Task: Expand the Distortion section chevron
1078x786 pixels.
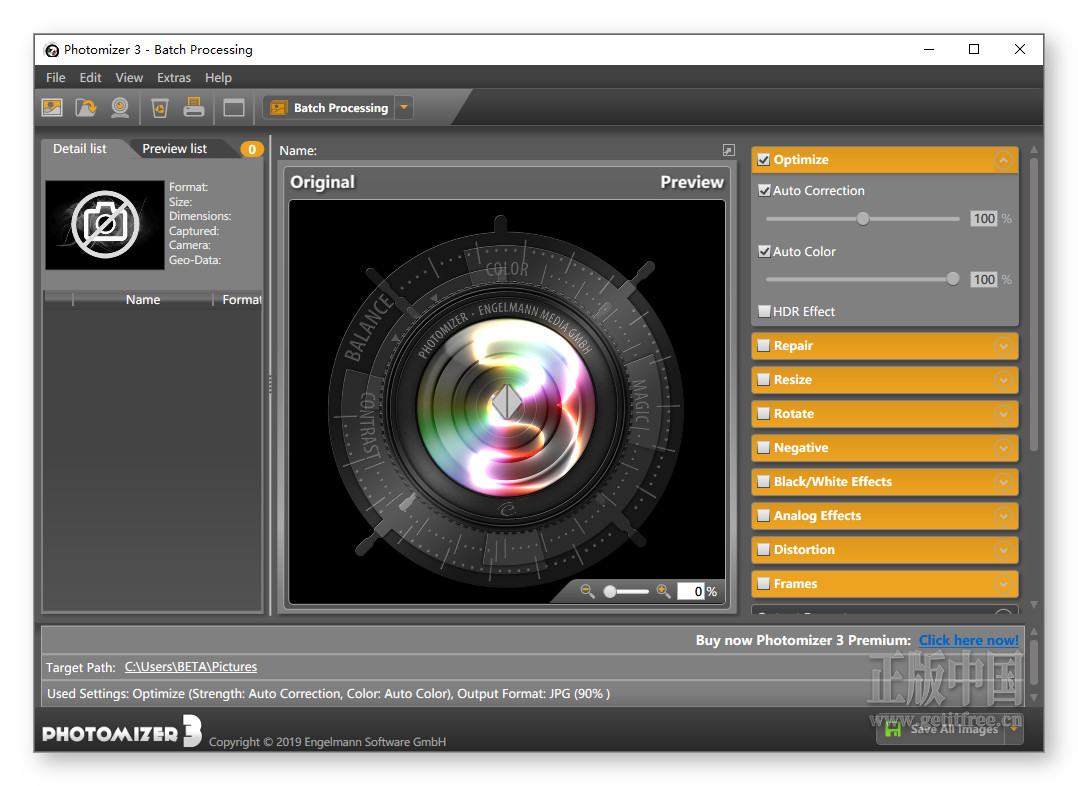Action: (x=1003, y=549)
